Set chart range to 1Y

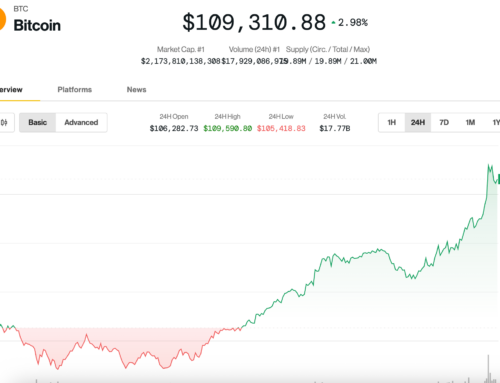pyautogui.click(x=496, y=123)
